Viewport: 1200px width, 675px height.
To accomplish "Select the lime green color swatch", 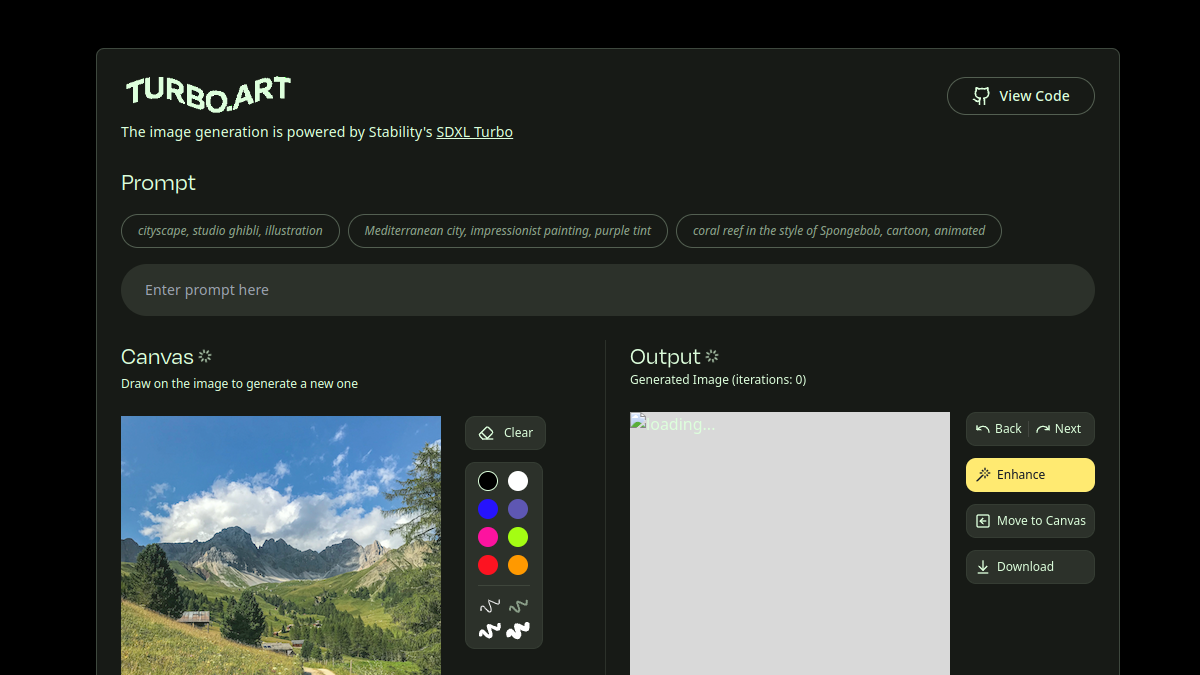I will pyautogui.click(x=518, y=537).
